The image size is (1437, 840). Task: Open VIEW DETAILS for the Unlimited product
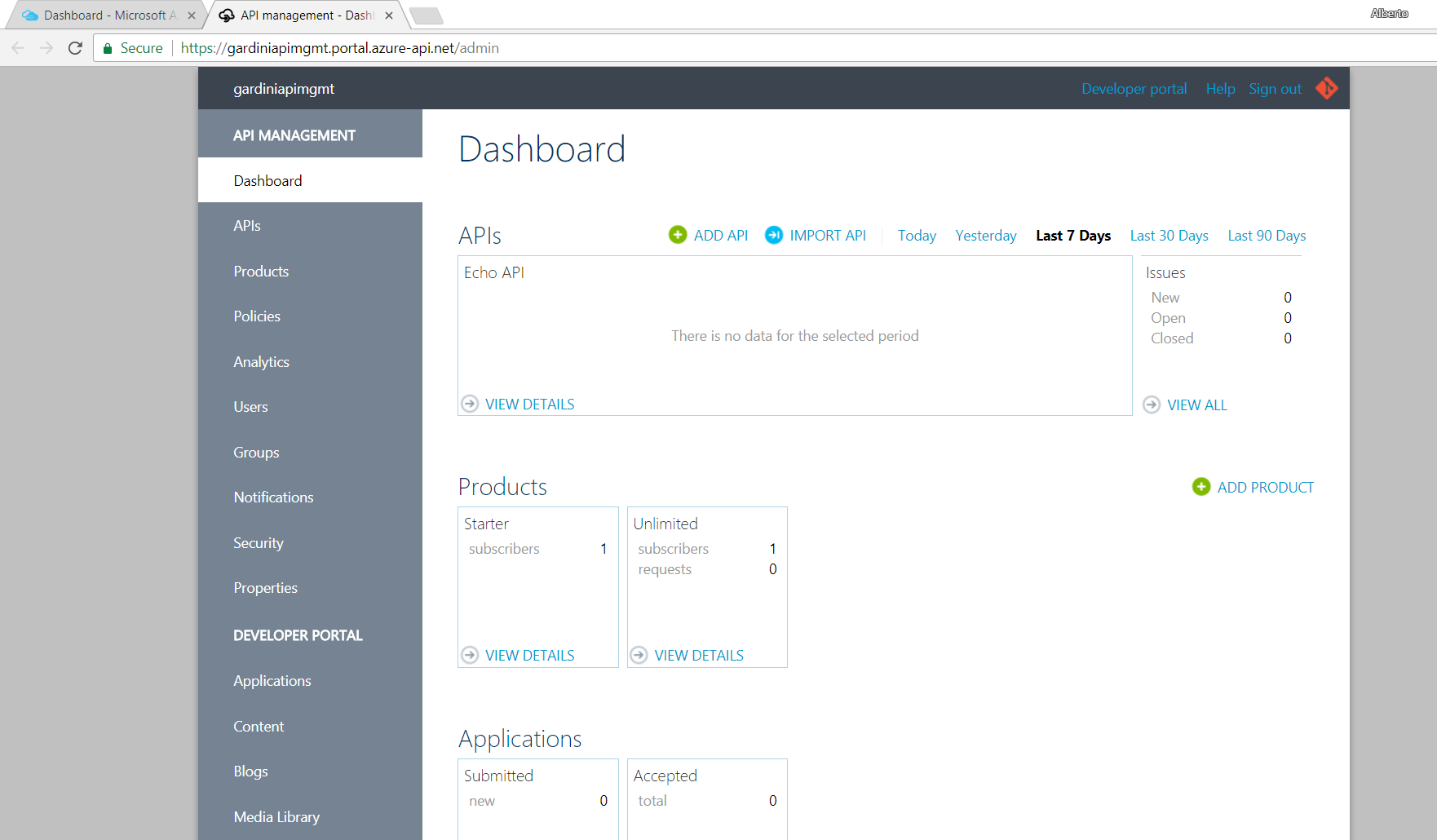pyautogui.click(x=698, y=654)
